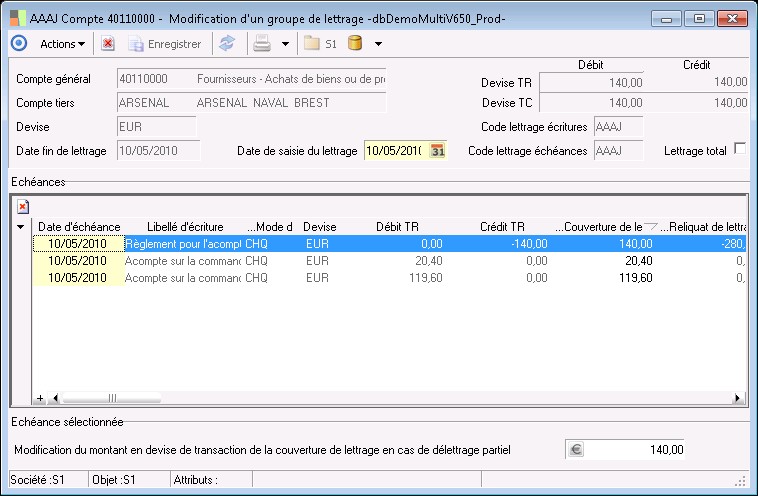This screenshot has width=758, height=496.
Task: Click the refresh arrows icon
Action: (x=227, y=44)
